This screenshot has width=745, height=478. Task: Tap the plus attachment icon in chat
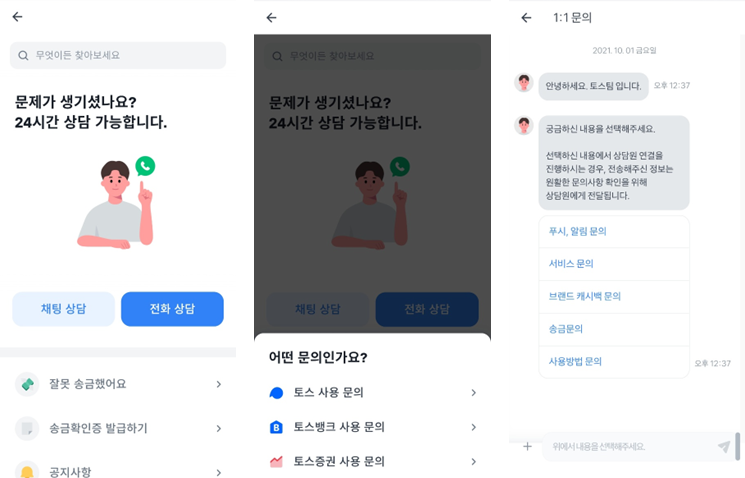(x=527, y=446)
